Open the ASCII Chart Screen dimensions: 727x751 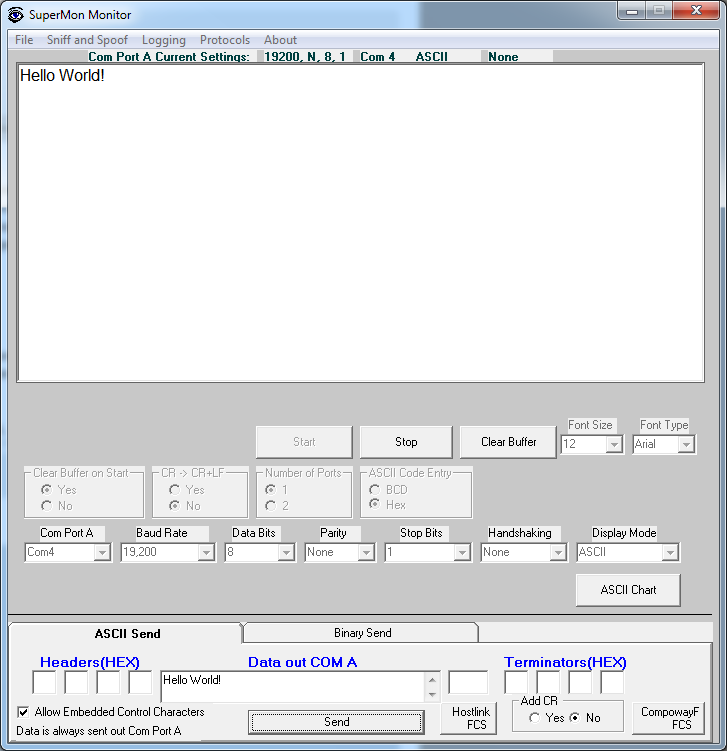(x=628, y=590)
